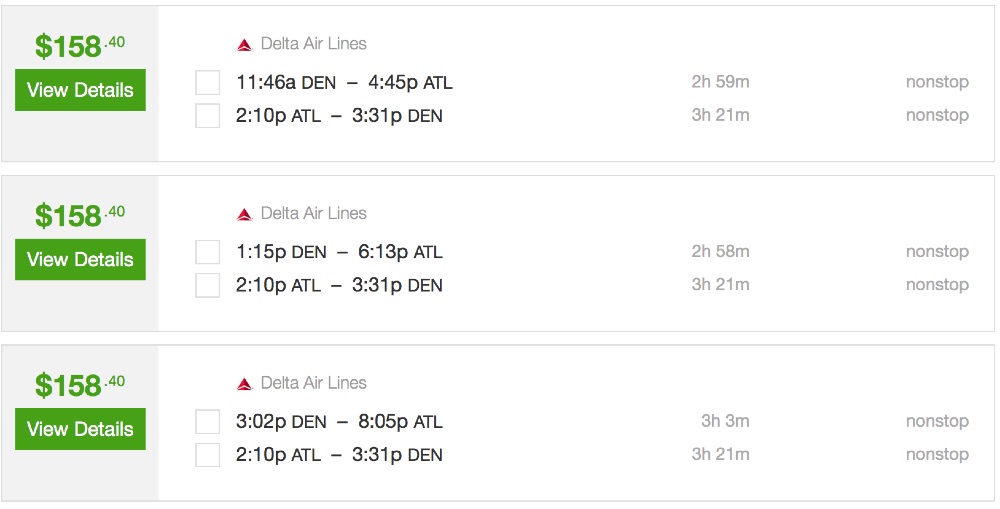This screenshot has height=509, width=1000.
Task: Click the $158.40 price in third result
Action: click(80, 385)
